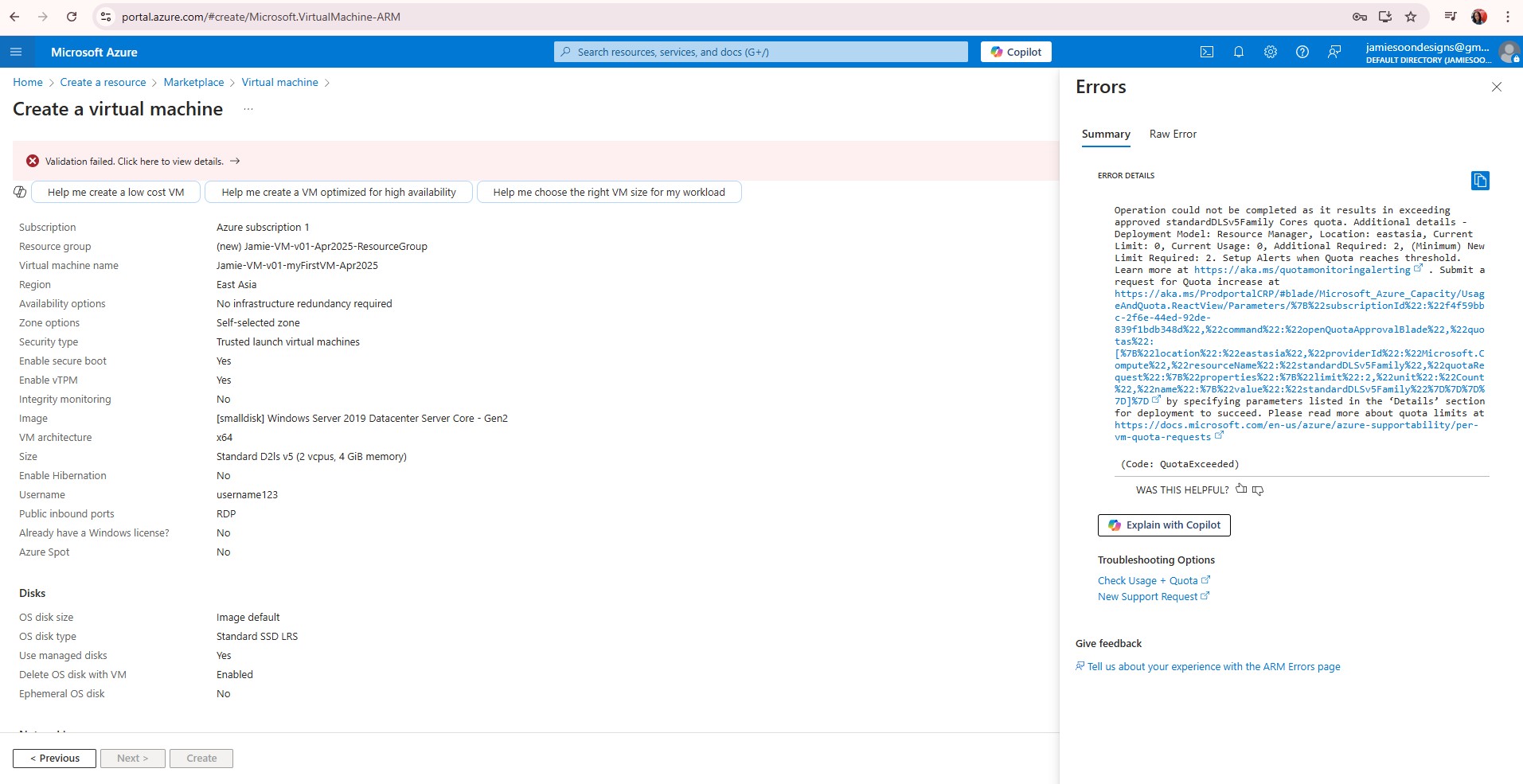This screenshot has height=784, width=1523.
Task: Click the 'Azure subscription 1' value
Action: (263, 228)
